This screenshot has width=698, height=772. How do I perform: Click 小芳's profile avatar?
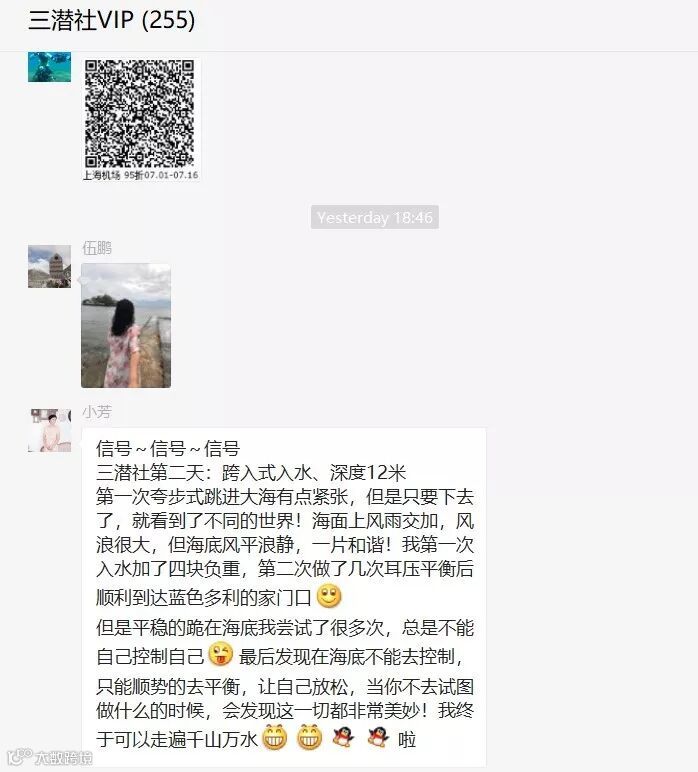(49, 430)
